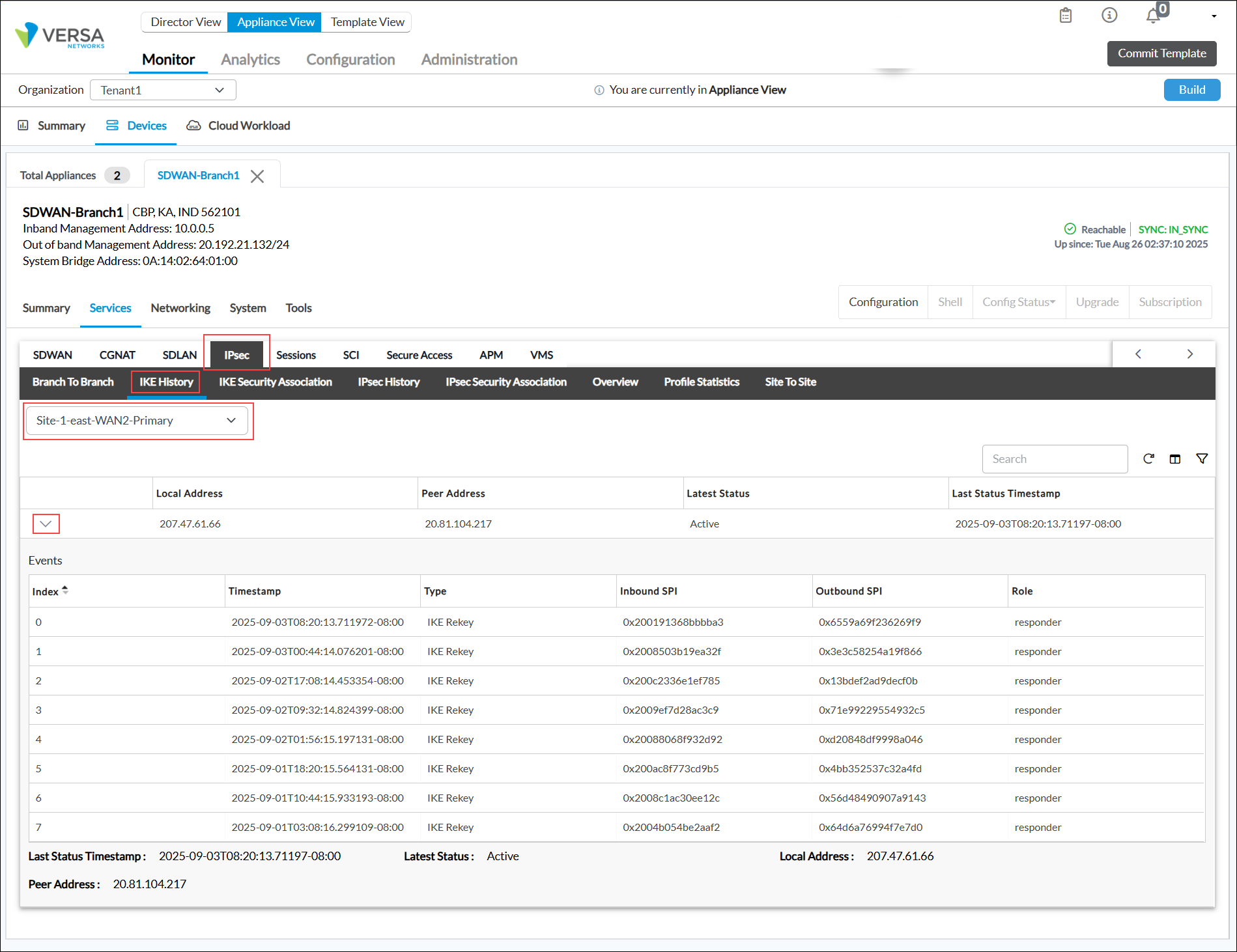1237x952 pixels.
Task: Open the column selector icon
Action: pos(1175,459)
